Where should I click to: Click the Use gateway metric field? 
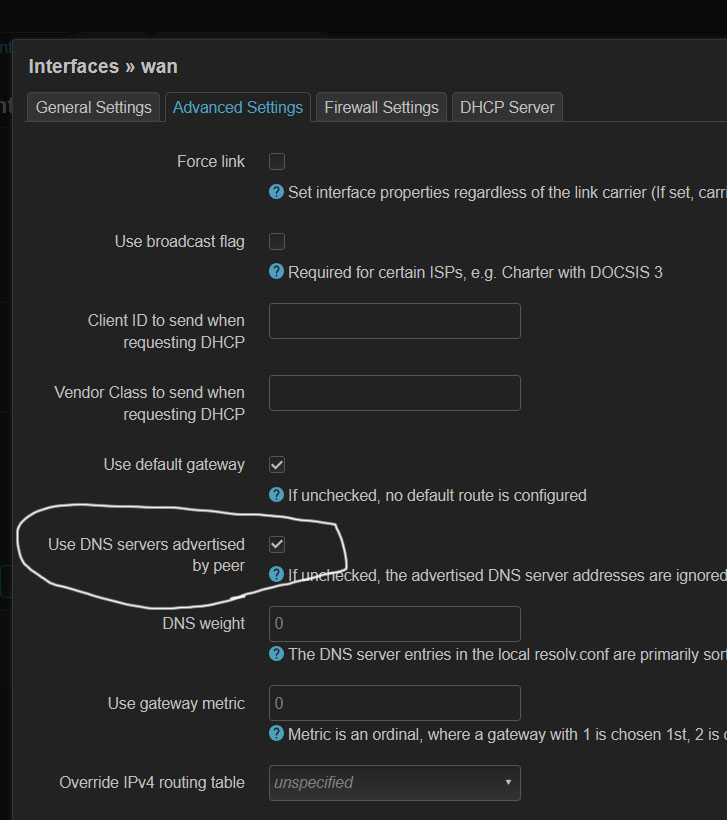395,703
